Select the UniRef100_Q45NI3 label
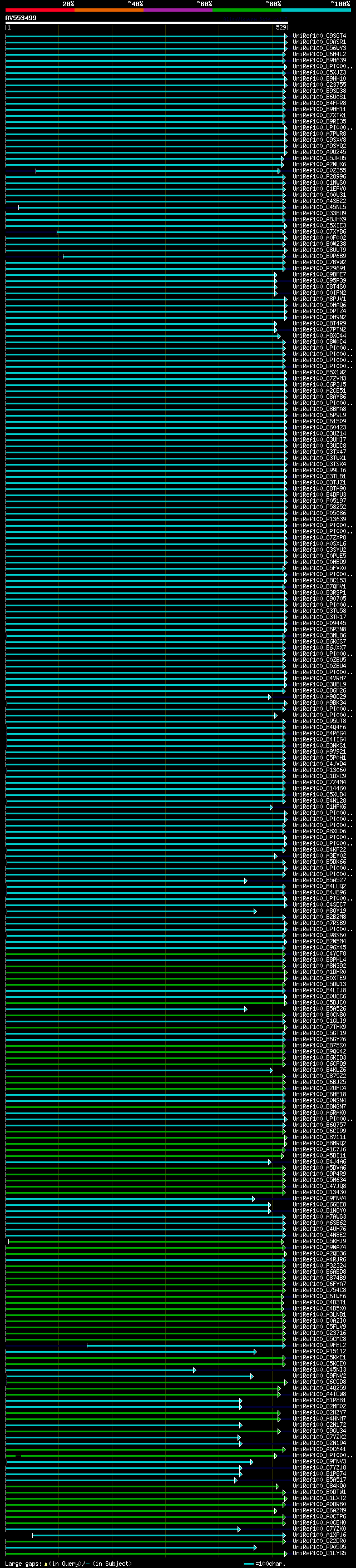This screenshot has width=356, height=1568. pos(319,1370)
